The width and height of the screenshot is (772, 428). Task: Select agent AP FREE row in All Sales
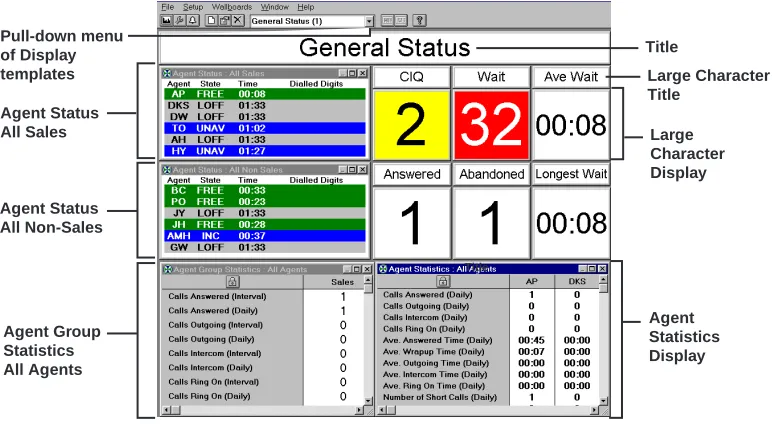click(x=265, y=94)
